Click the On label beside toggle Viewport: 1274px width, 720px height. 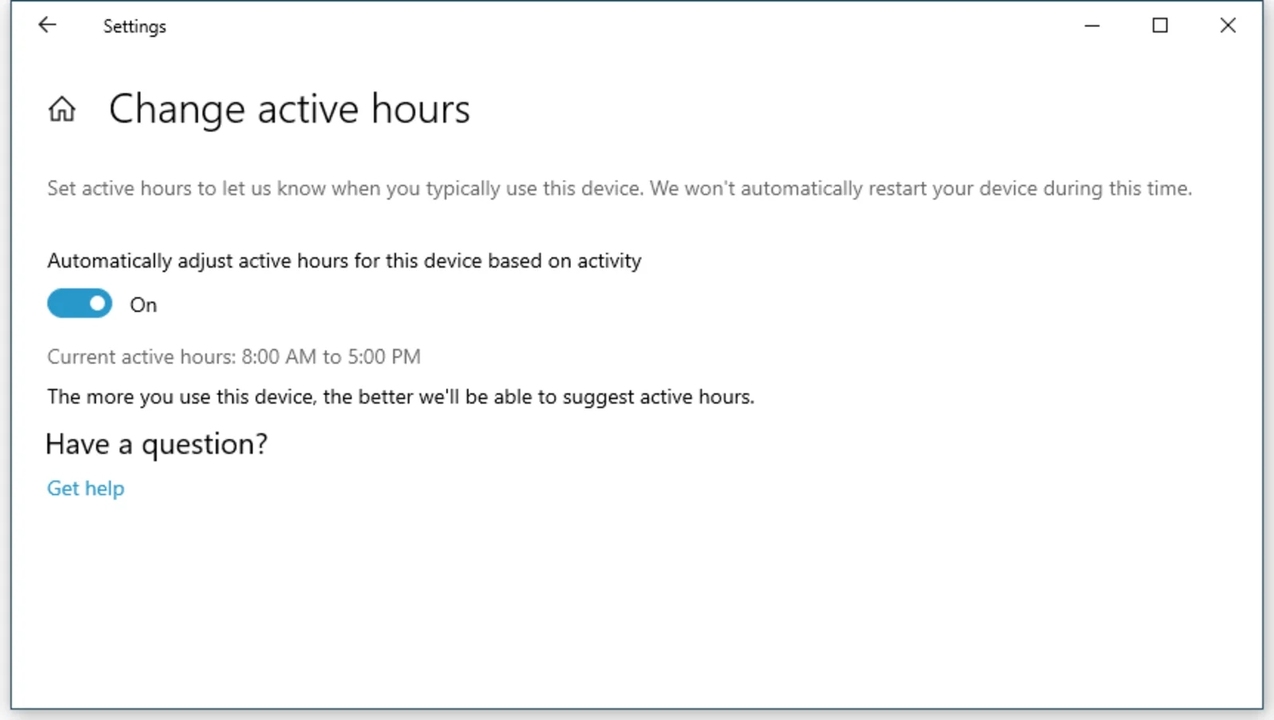(143, 305)
